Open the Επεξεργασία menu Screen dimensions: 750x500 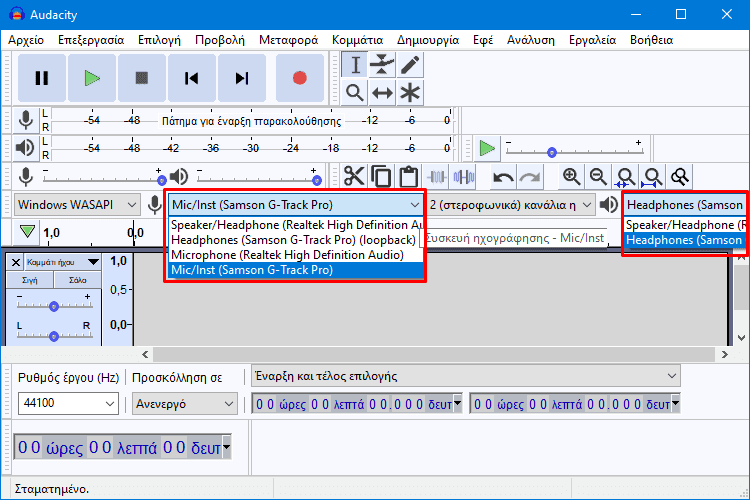point(91,40)
